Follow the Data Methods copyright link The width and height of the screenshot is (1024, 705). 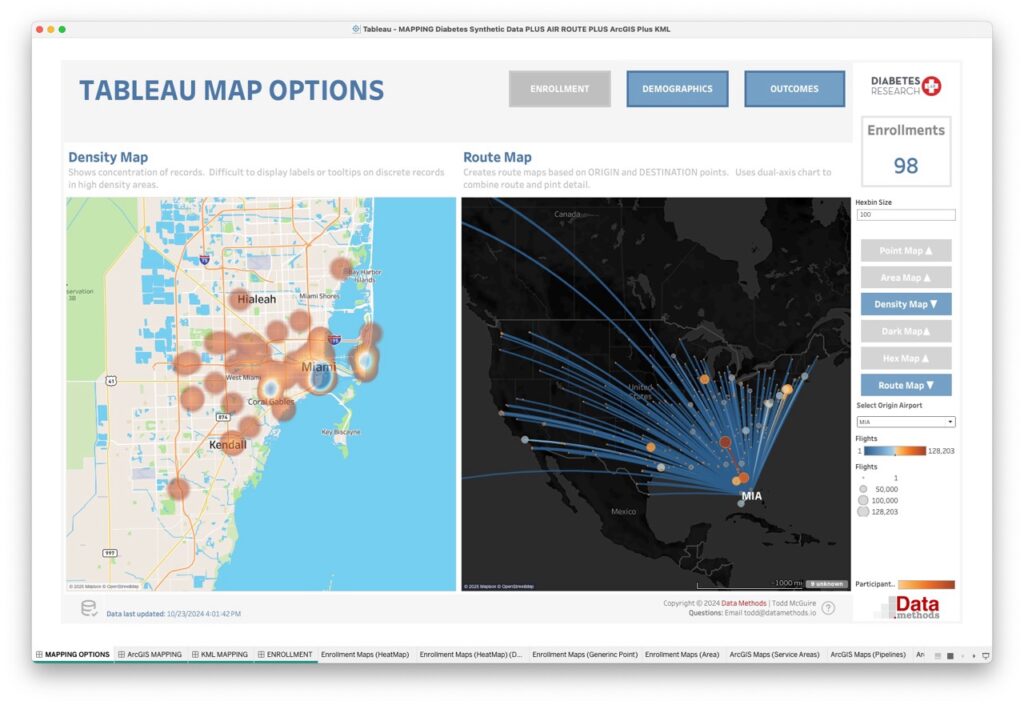tap(743, 603)
